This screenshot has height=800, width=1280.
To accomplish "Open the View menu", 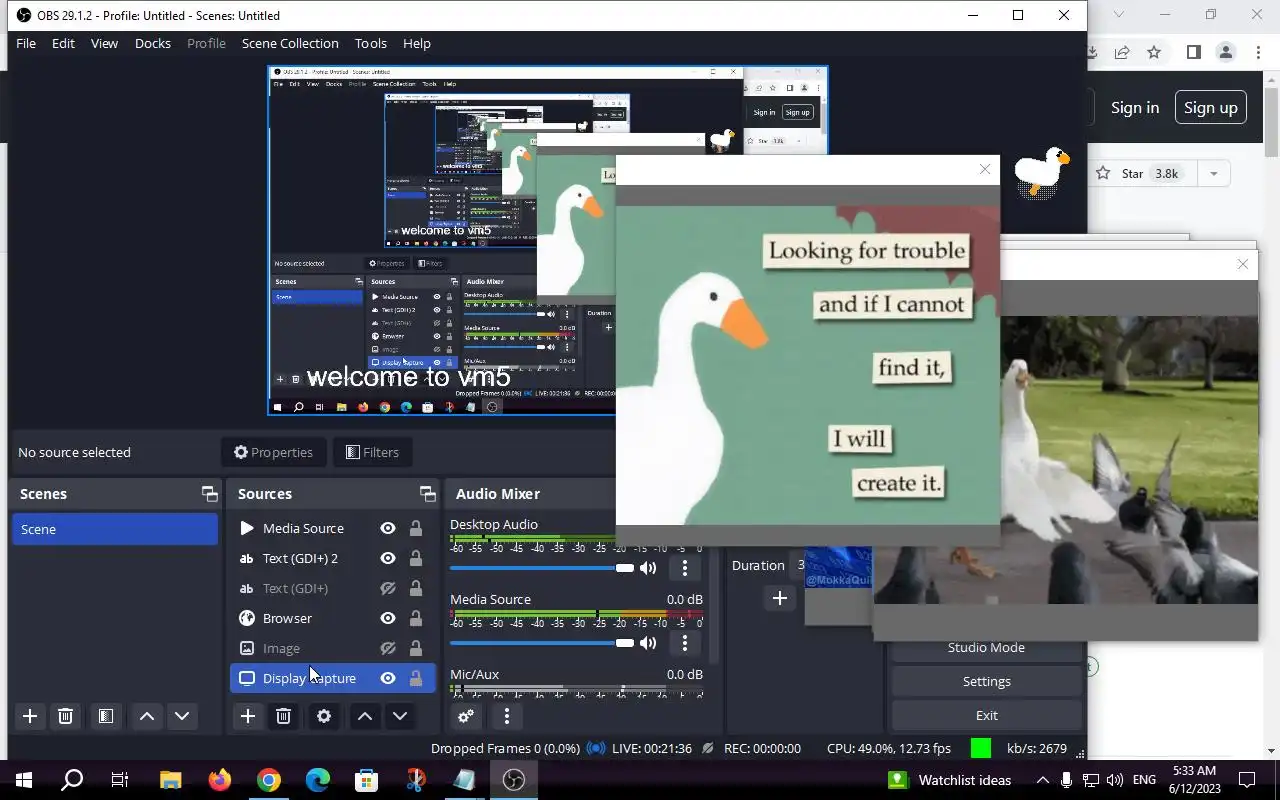I will coord(104,43).
